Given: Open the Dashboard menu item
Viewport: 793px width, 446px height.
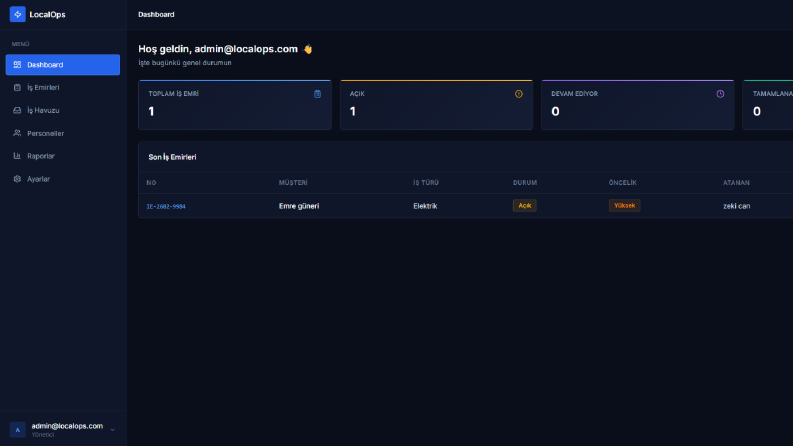Looking at the screenshot, I should click(63, 65).
